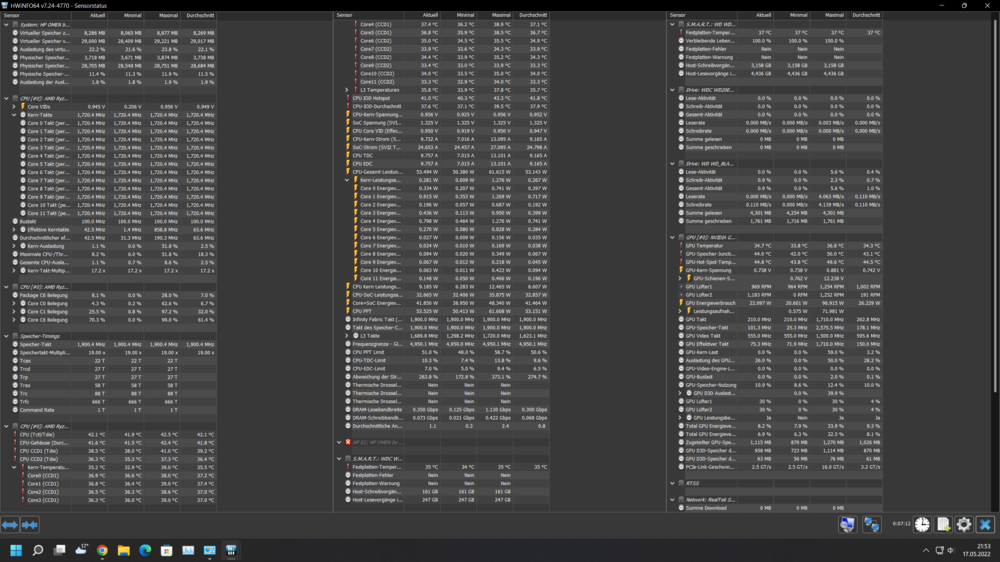Viewport: 1000px width, 562px height.
Task: Expand the Core VIDs tree entry
Action: (14, 106)
